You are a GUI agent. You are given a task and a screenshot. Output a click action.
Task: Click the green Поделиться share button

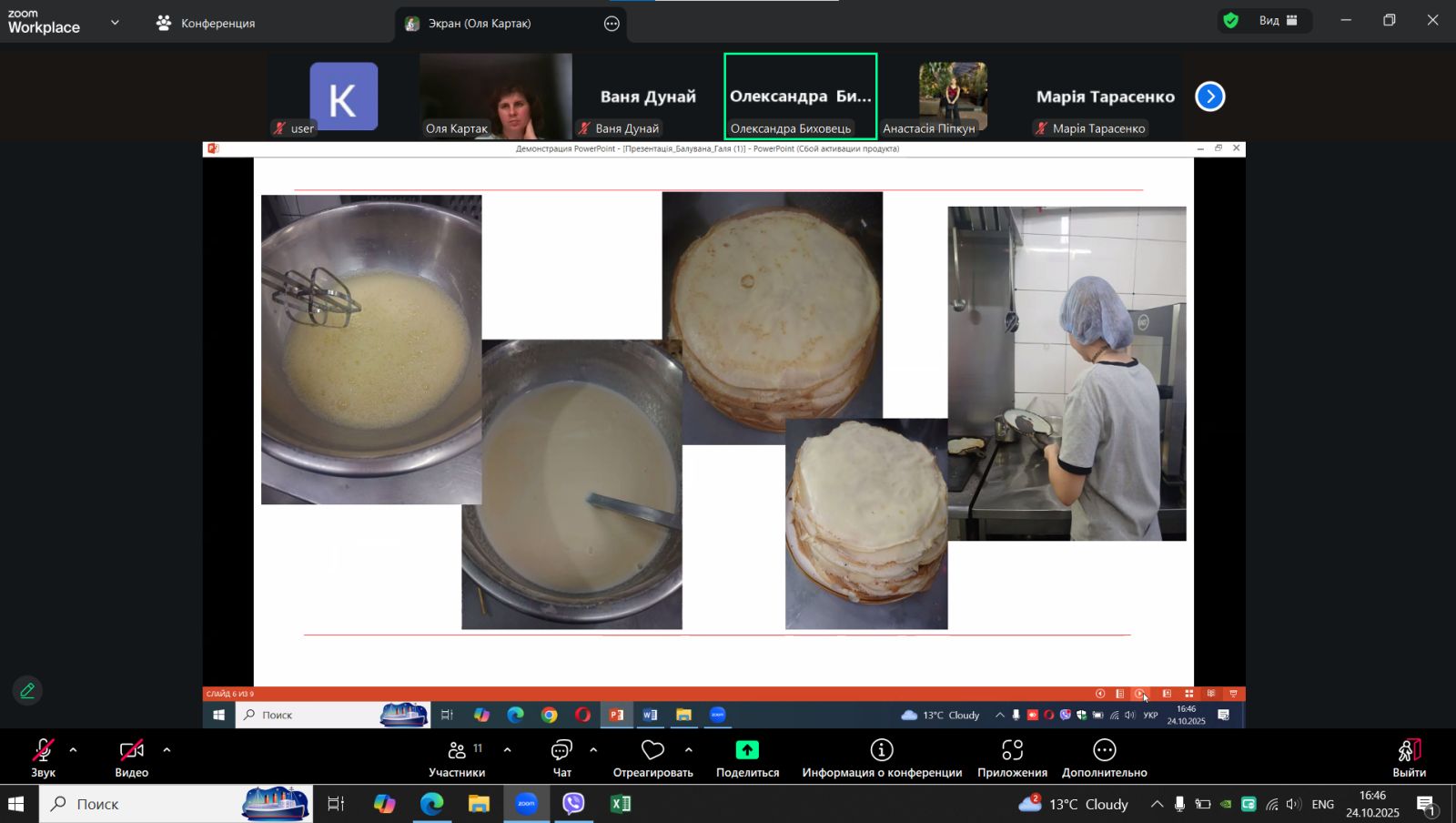[x=747, y=750]
